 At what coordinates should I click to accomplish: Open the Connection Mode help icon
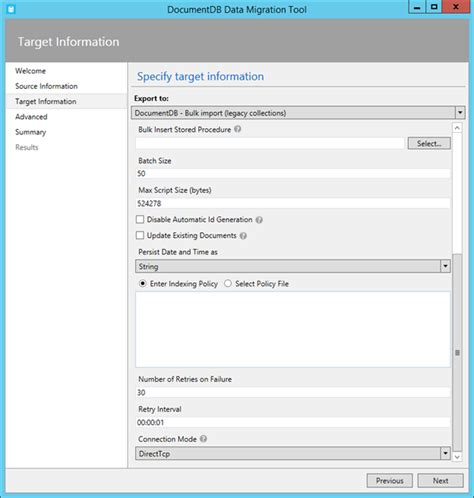pos(203,439)
